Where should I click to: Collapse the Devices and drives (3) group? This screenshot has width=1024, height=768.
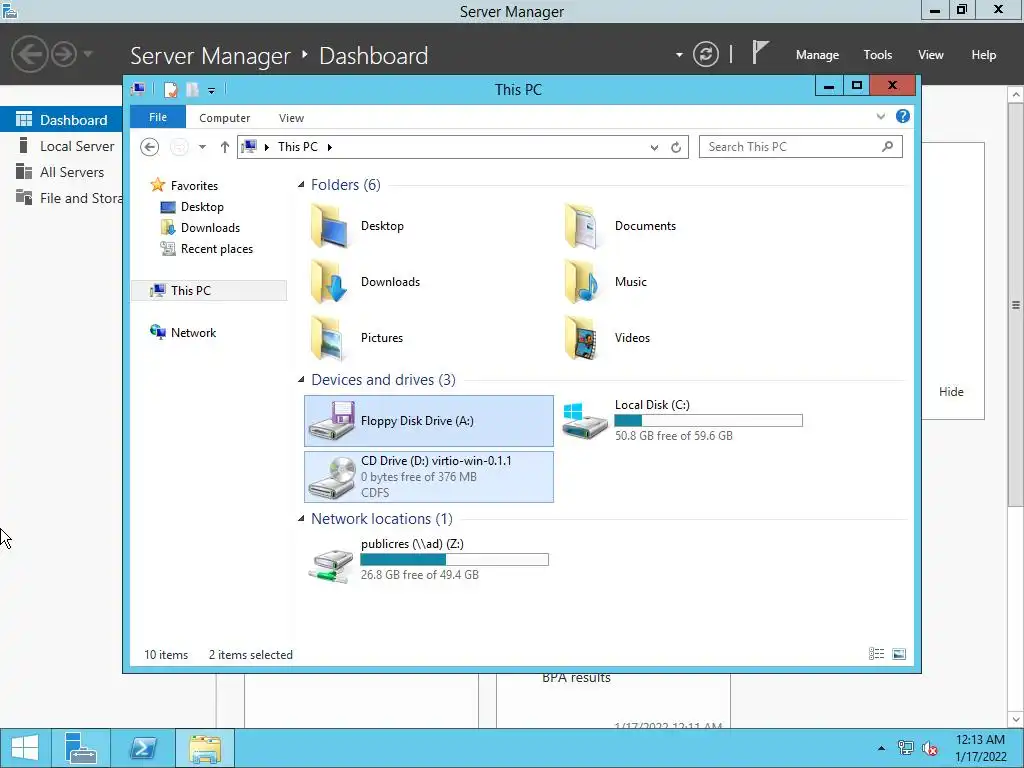tap(301, 379)
